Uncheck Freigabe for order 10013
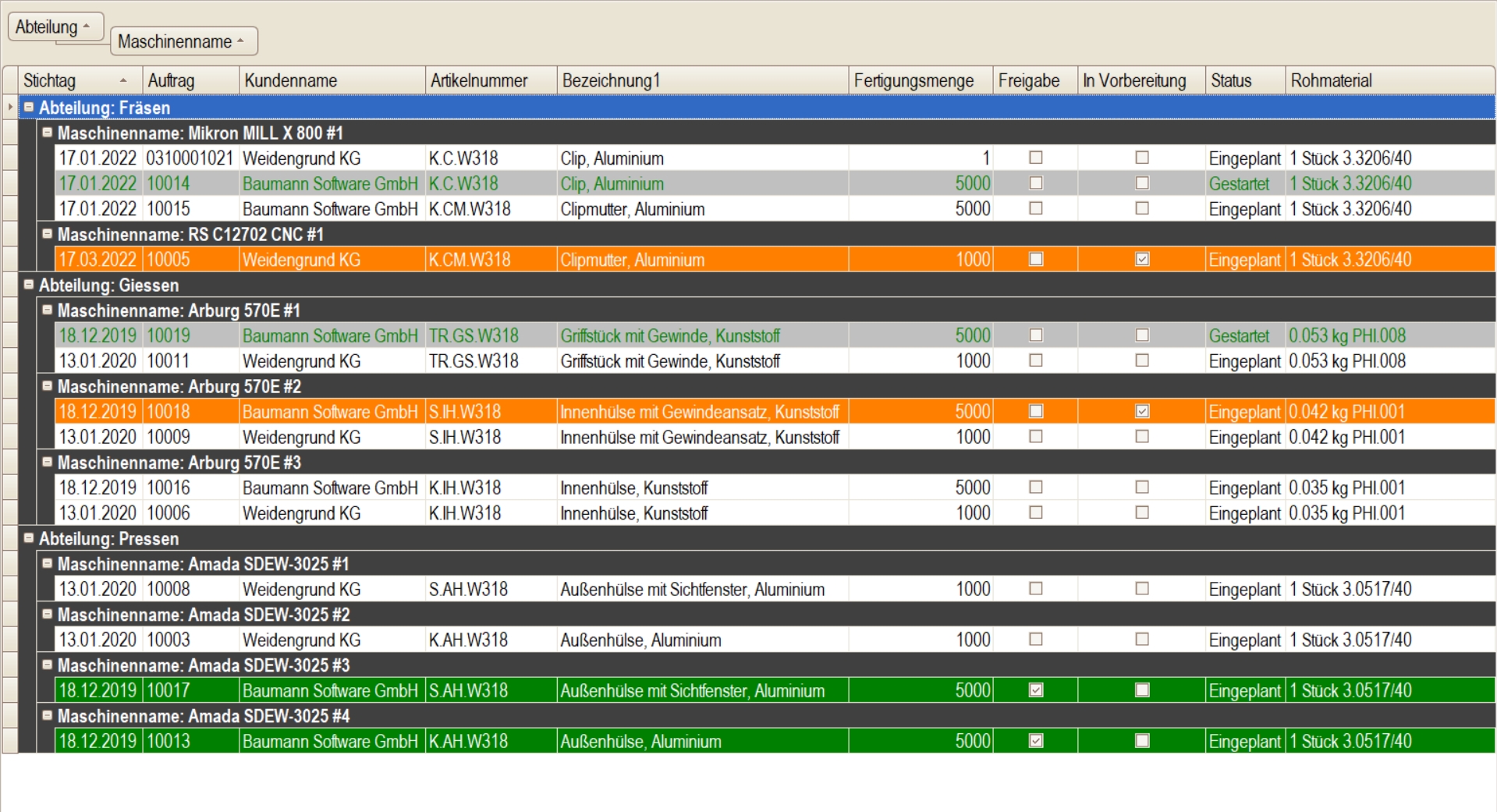 tap(1036, 741)
